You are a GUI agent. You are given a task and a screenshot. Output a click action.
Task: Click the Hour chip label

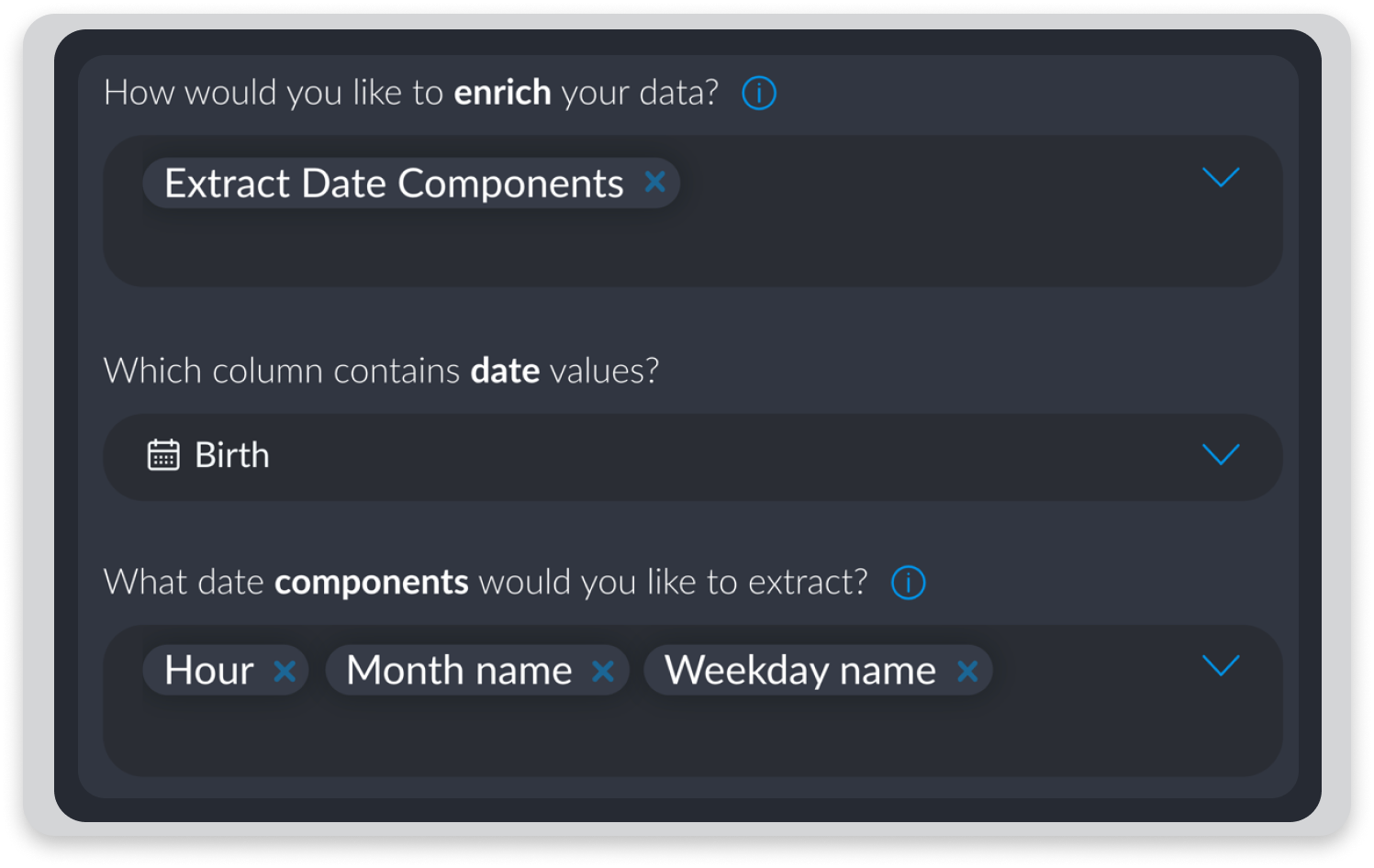pos(209,671)
